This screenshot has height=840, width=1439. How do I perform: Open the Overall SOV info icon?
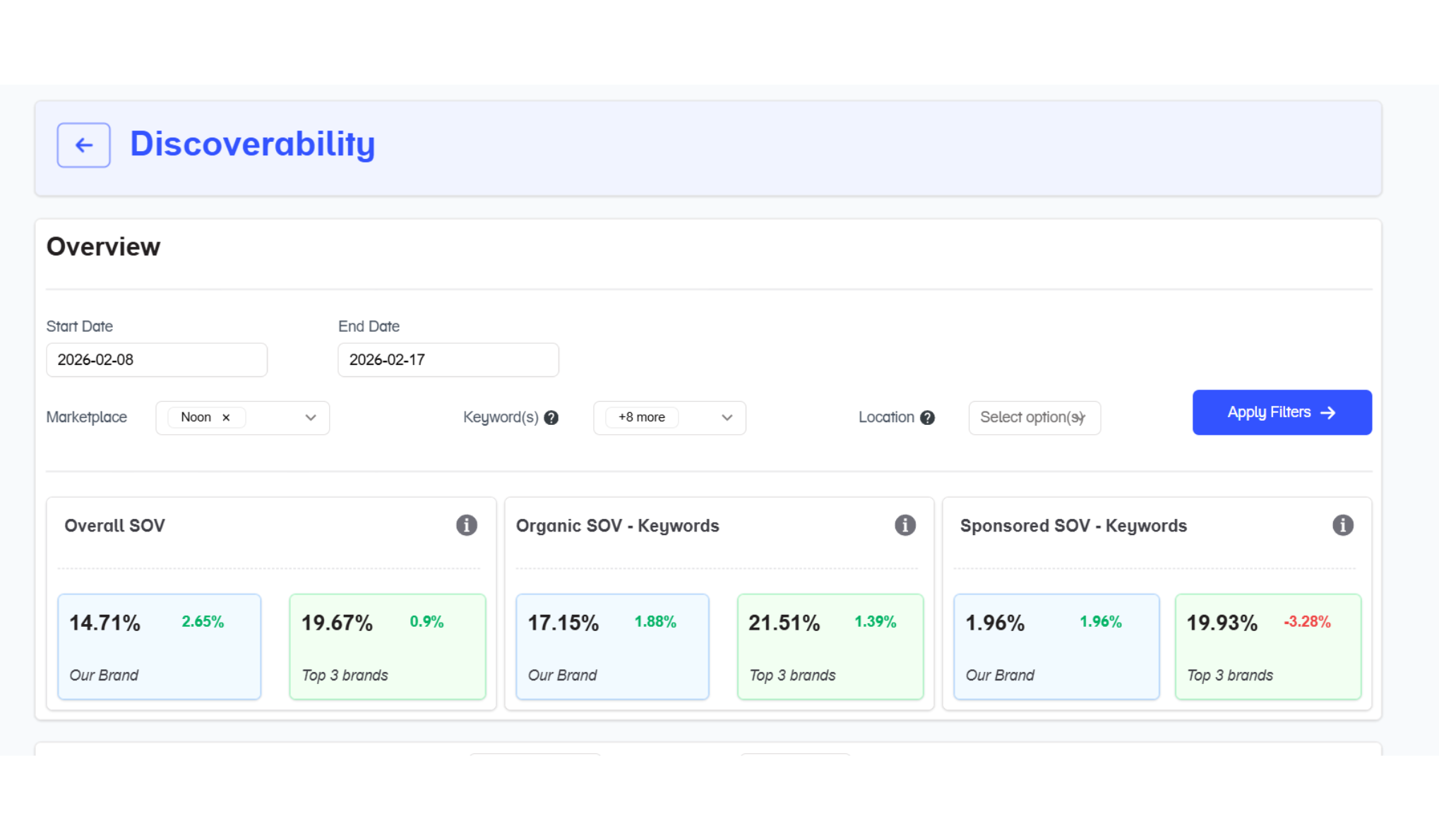[466, 525]
